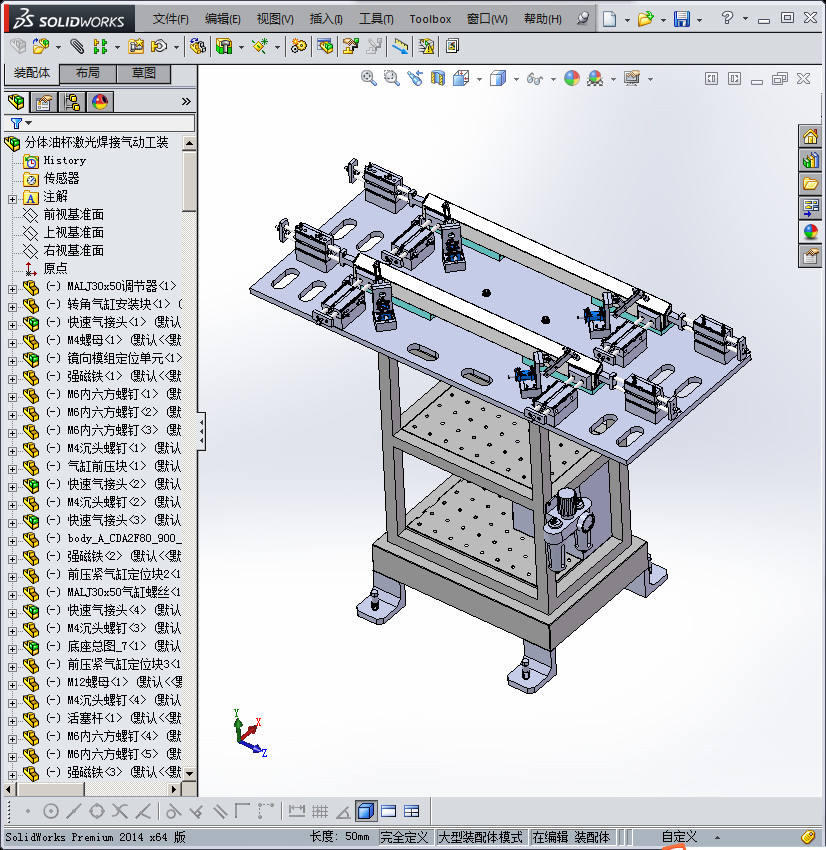Click the Insert Components toolbar icon
This screenshot has height=850, width=826.
pos(41,47)
